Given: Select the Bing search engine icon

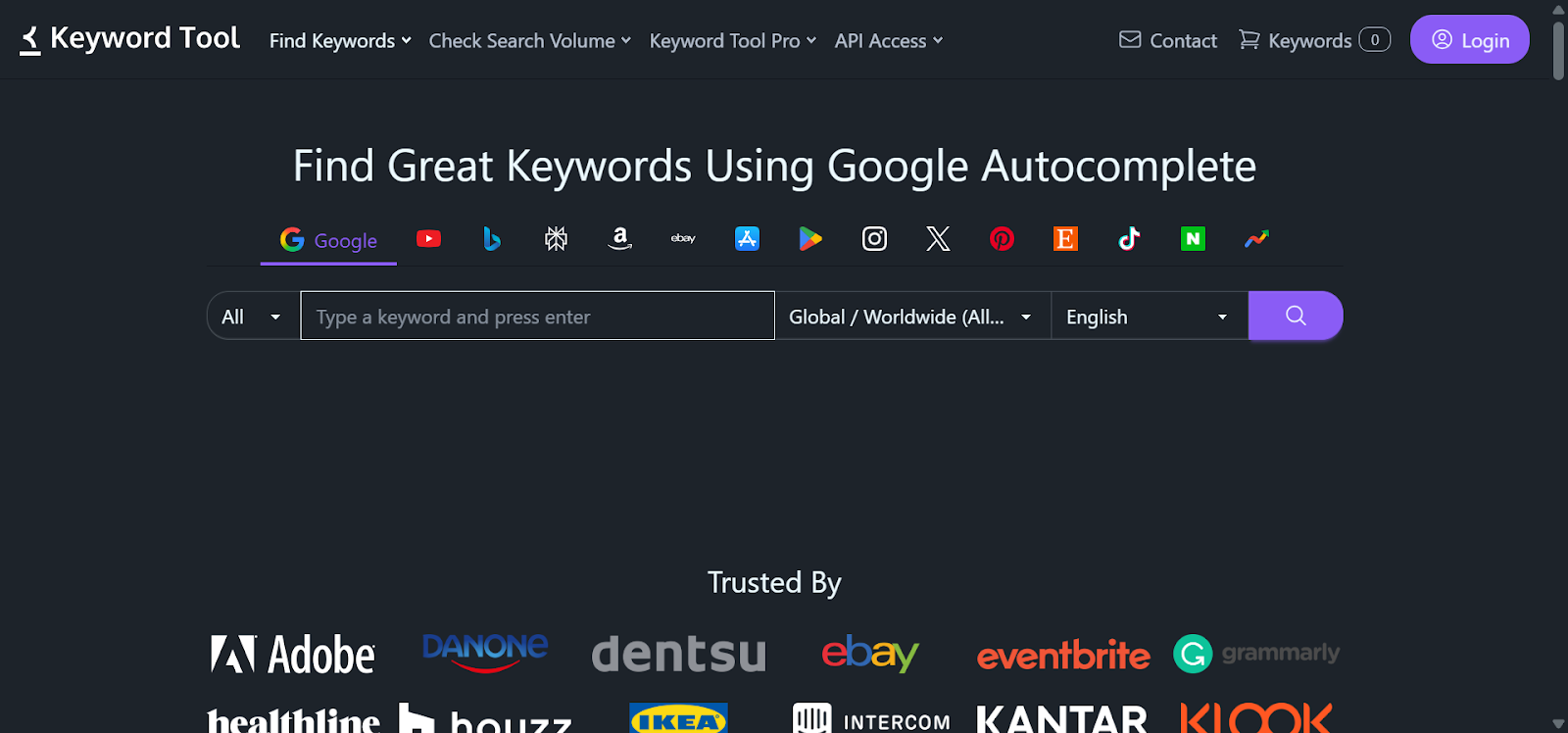Looking at the screenshot, I should click(492, 238).
